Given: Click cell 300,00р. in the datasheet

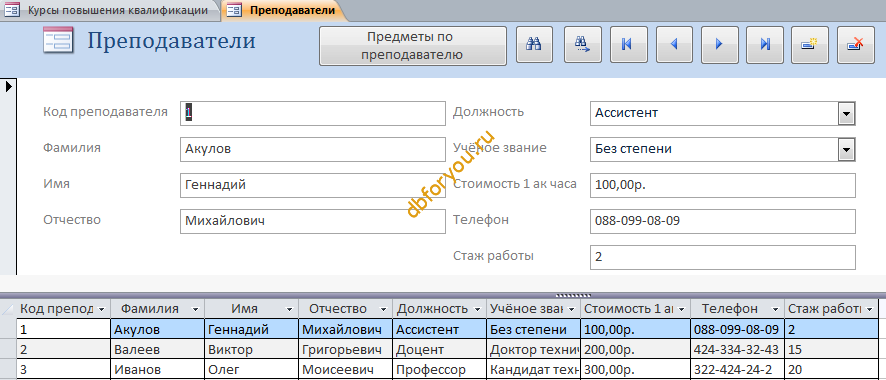Looking at the screenshot, I should pos(635,370).
